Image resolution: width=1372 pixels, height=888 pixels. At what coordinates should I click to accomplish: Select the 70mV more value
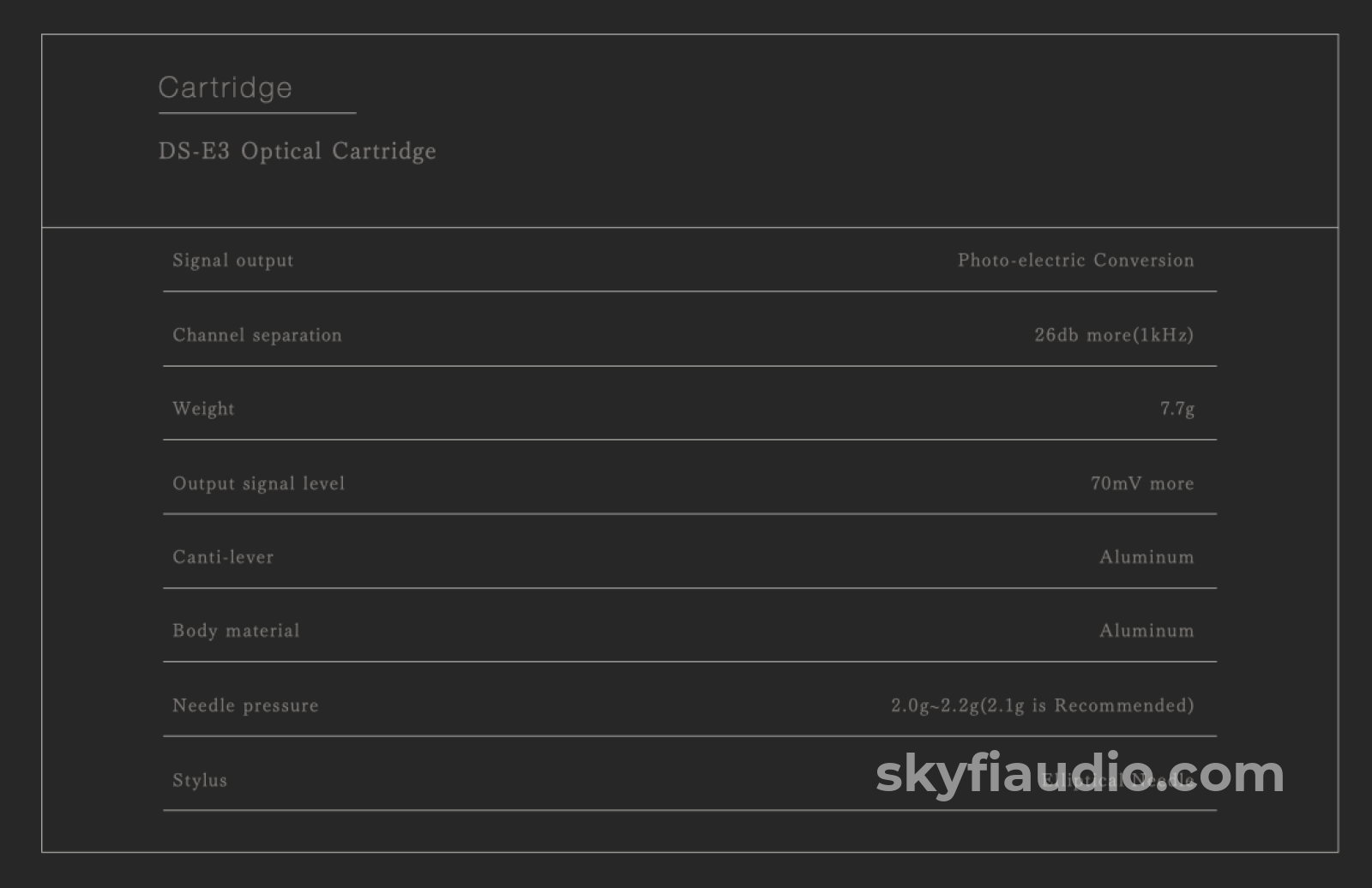click(1142, 483)
